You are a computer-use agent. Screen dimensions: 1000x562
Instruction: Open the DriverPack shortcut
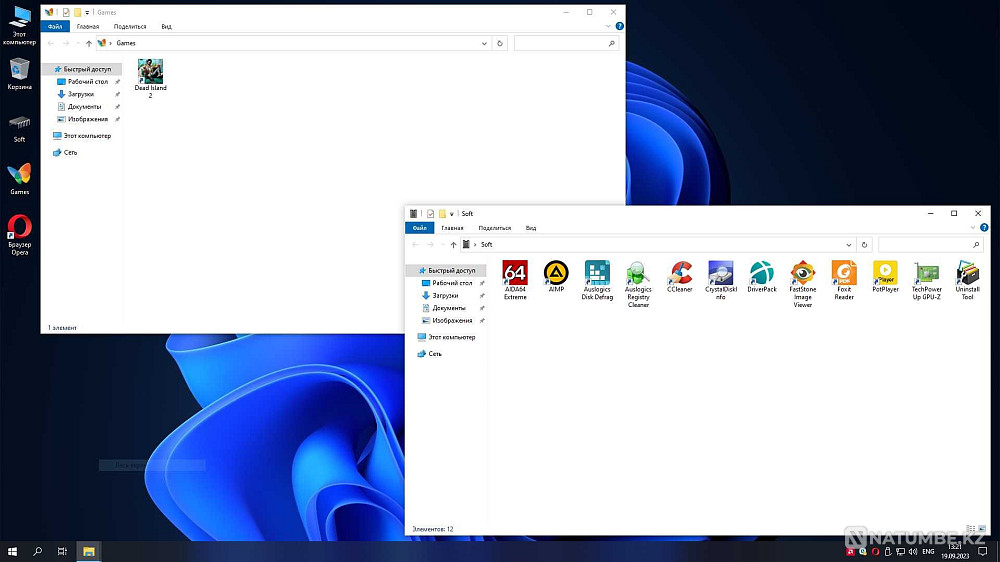click(x=761, y=276)
